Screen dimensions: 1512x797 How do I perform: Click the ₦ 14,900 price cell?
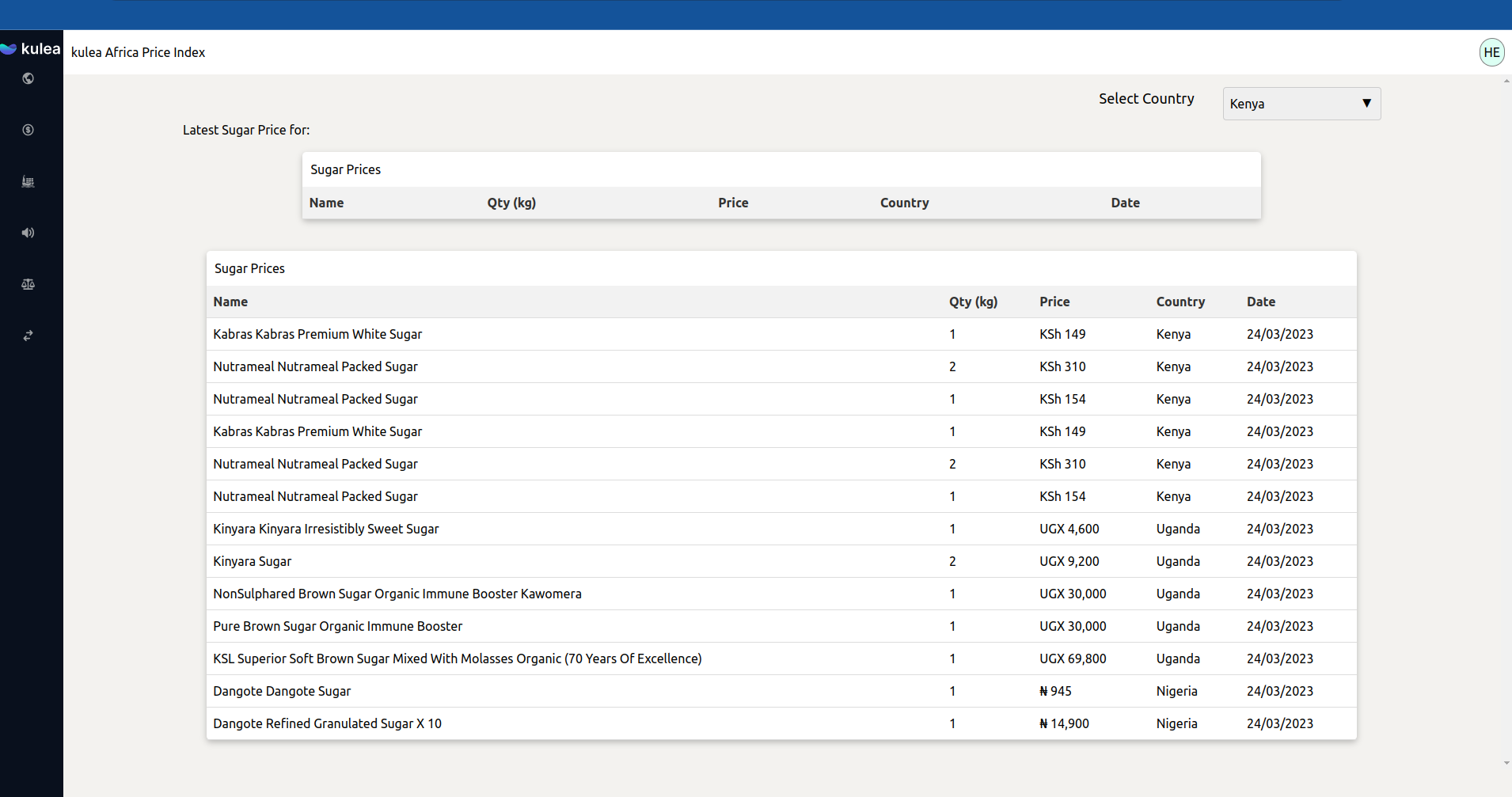tap(1064, 723)
